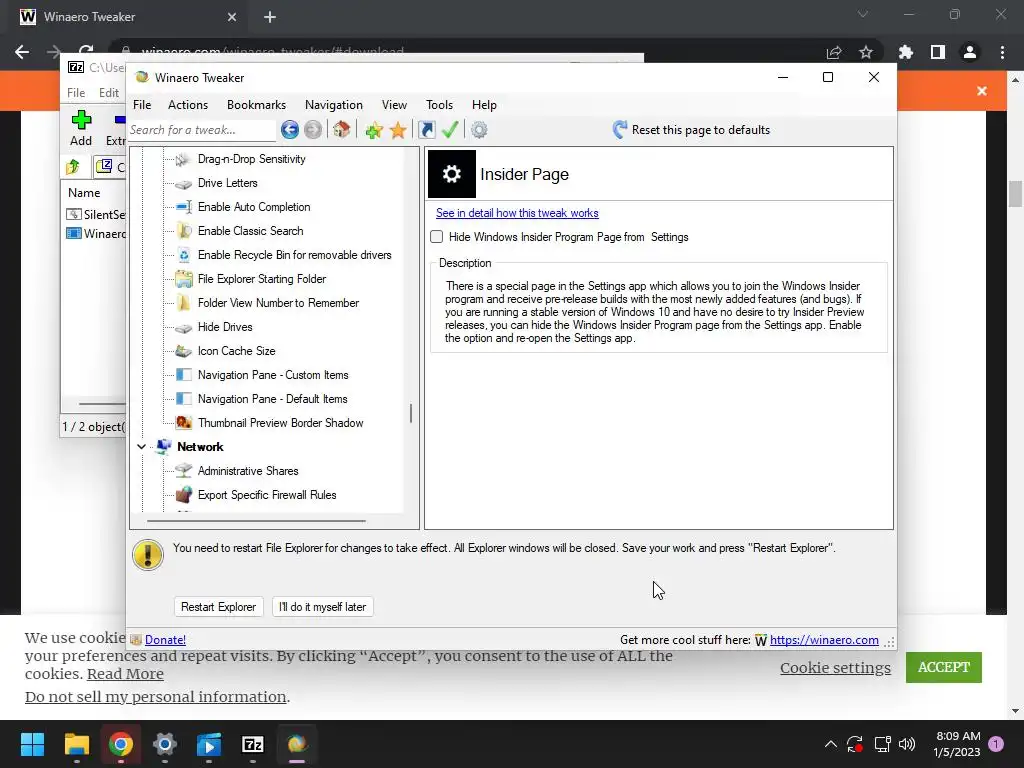Click the Insider Page gear tile icon

click(x=451, y=174)
